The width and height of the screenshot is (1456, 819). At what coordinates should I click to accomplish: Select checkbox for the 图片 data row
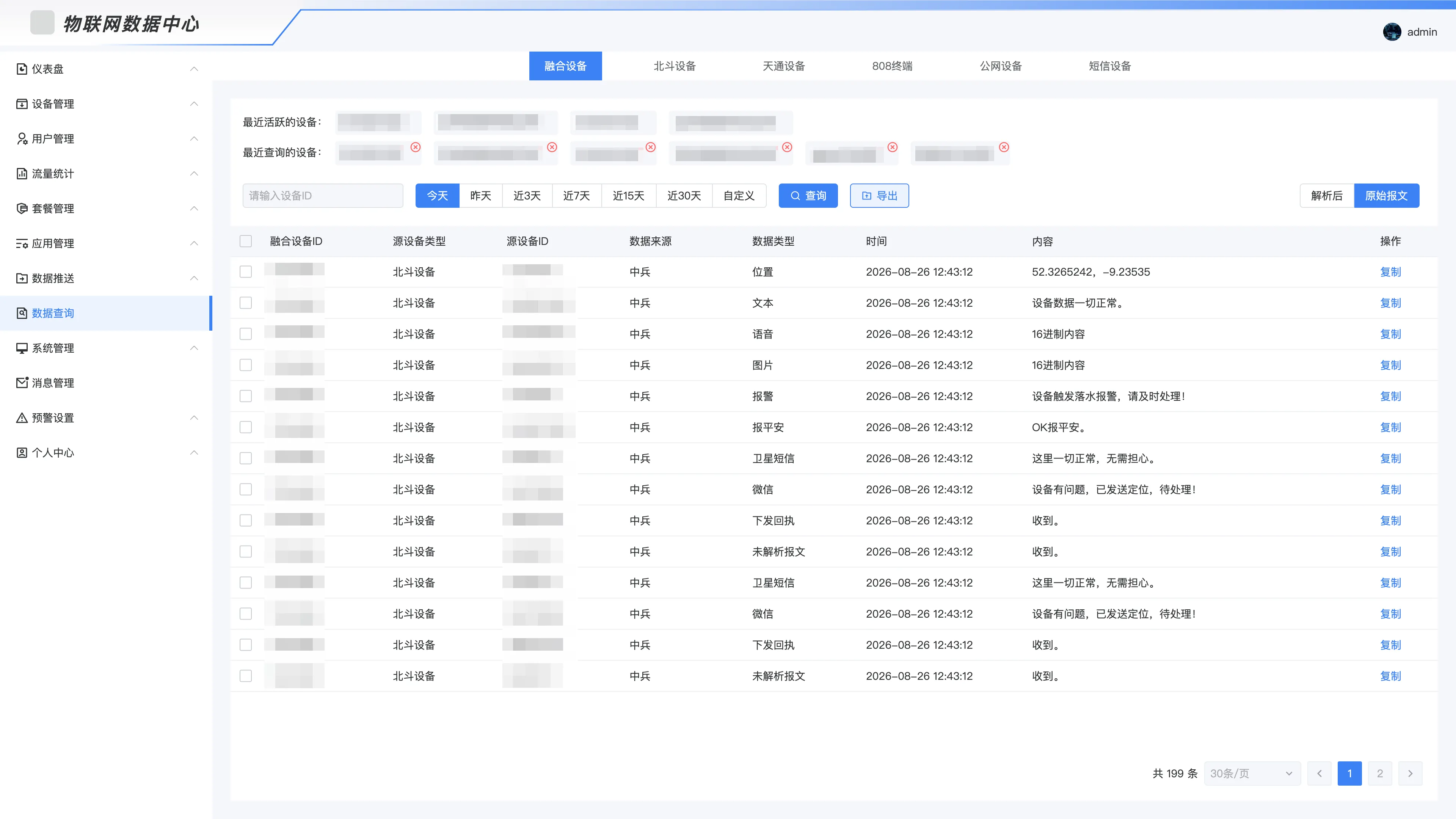tap(245, 365)
